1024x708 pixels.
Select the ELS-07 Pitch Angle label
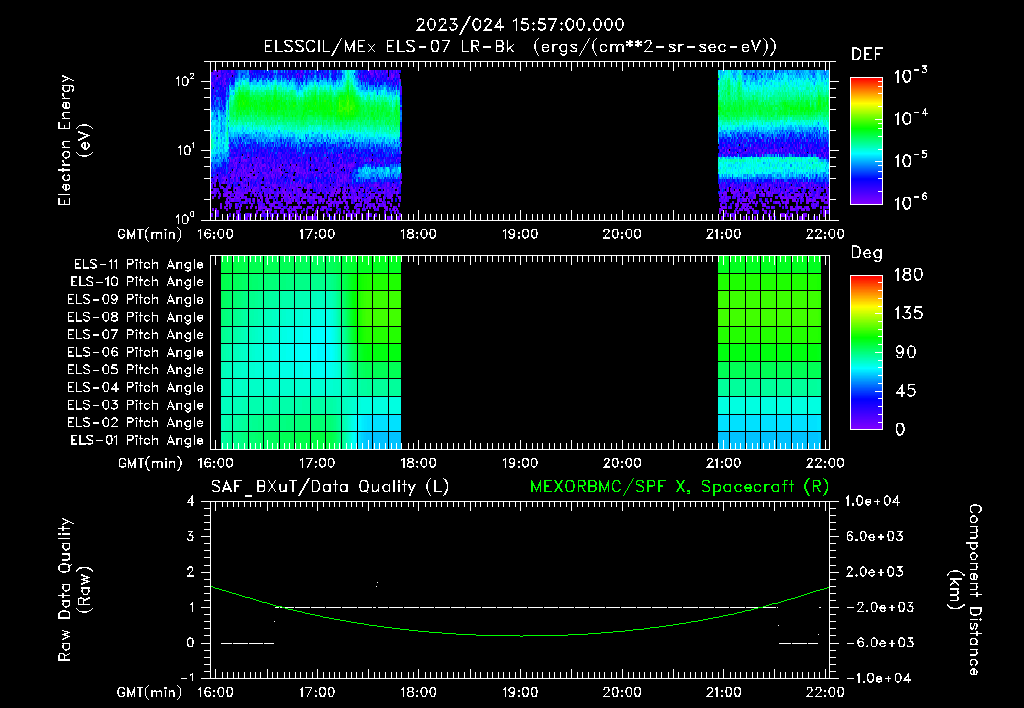point(135,334)
